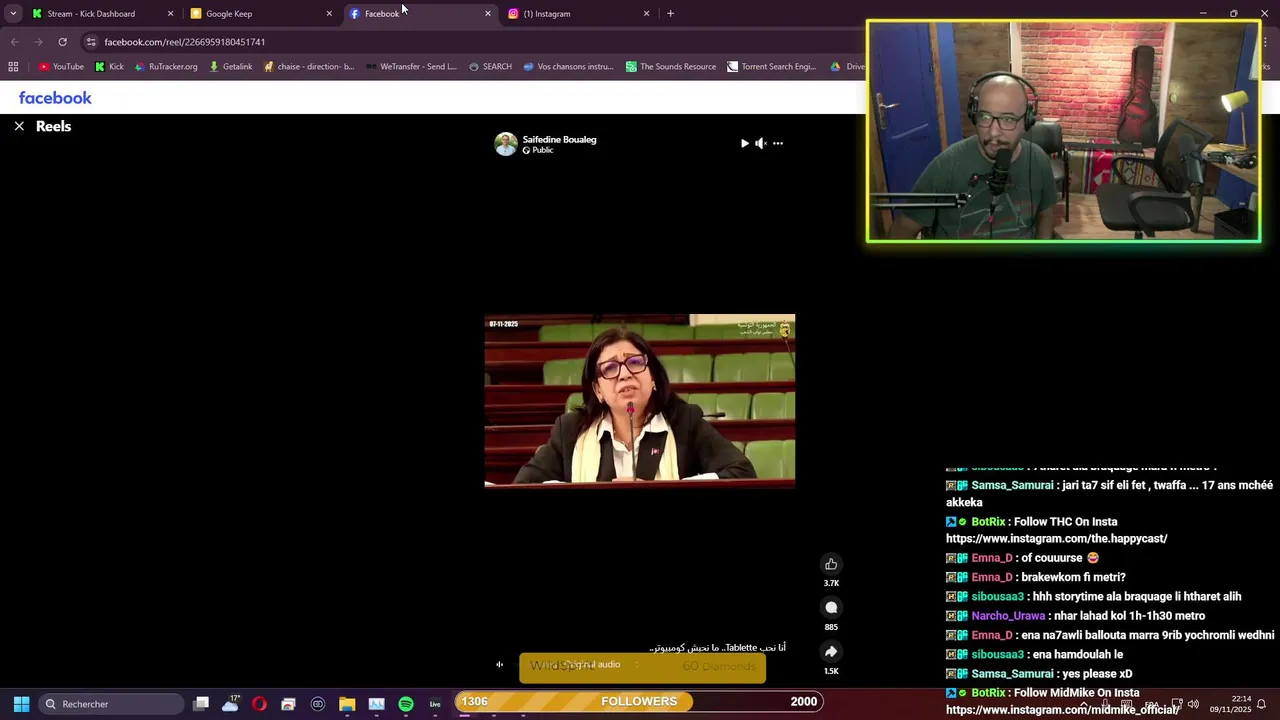Go back to the previous page

click(x=15, y=42)
